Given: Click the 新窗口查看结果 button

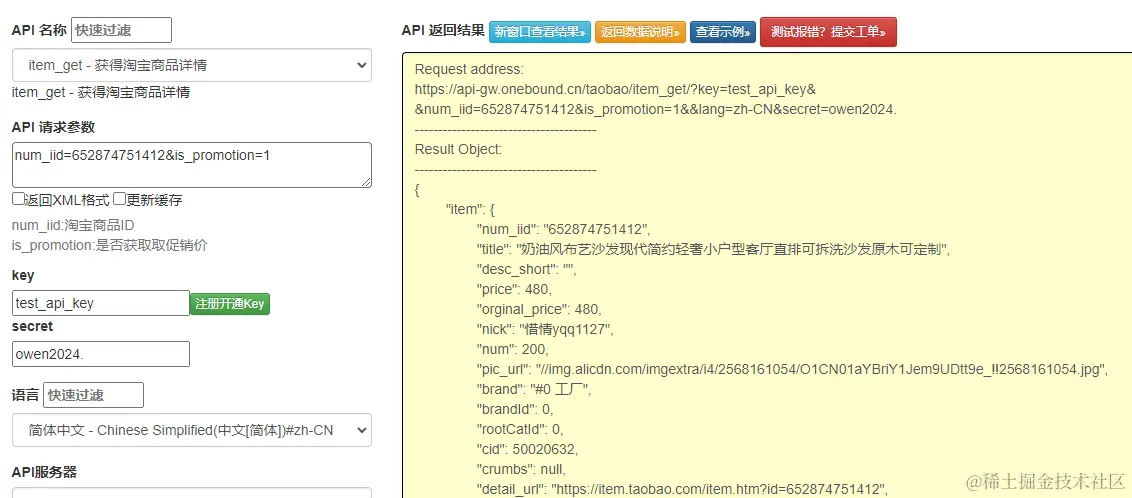Looking at the screenshot, I should [540, 32].
